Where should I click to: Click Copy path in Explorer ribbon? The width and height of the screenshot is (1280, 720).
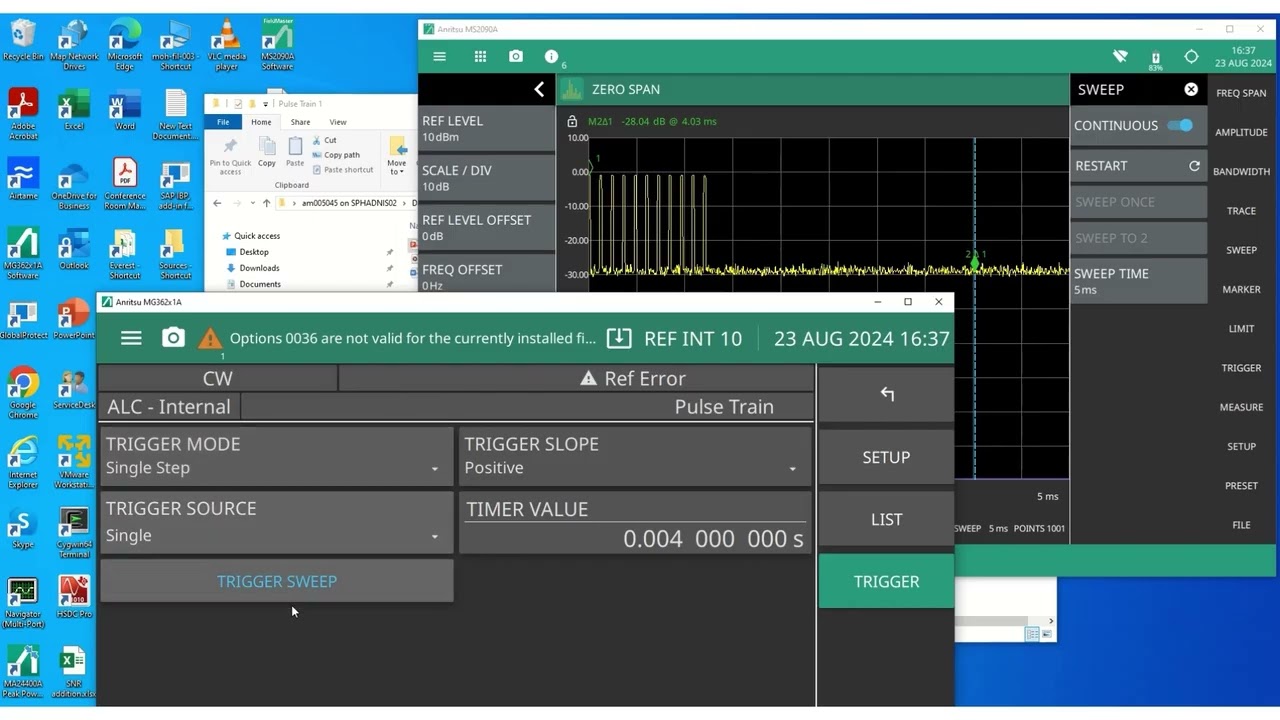pyautogui.click(x=336, y=155)
